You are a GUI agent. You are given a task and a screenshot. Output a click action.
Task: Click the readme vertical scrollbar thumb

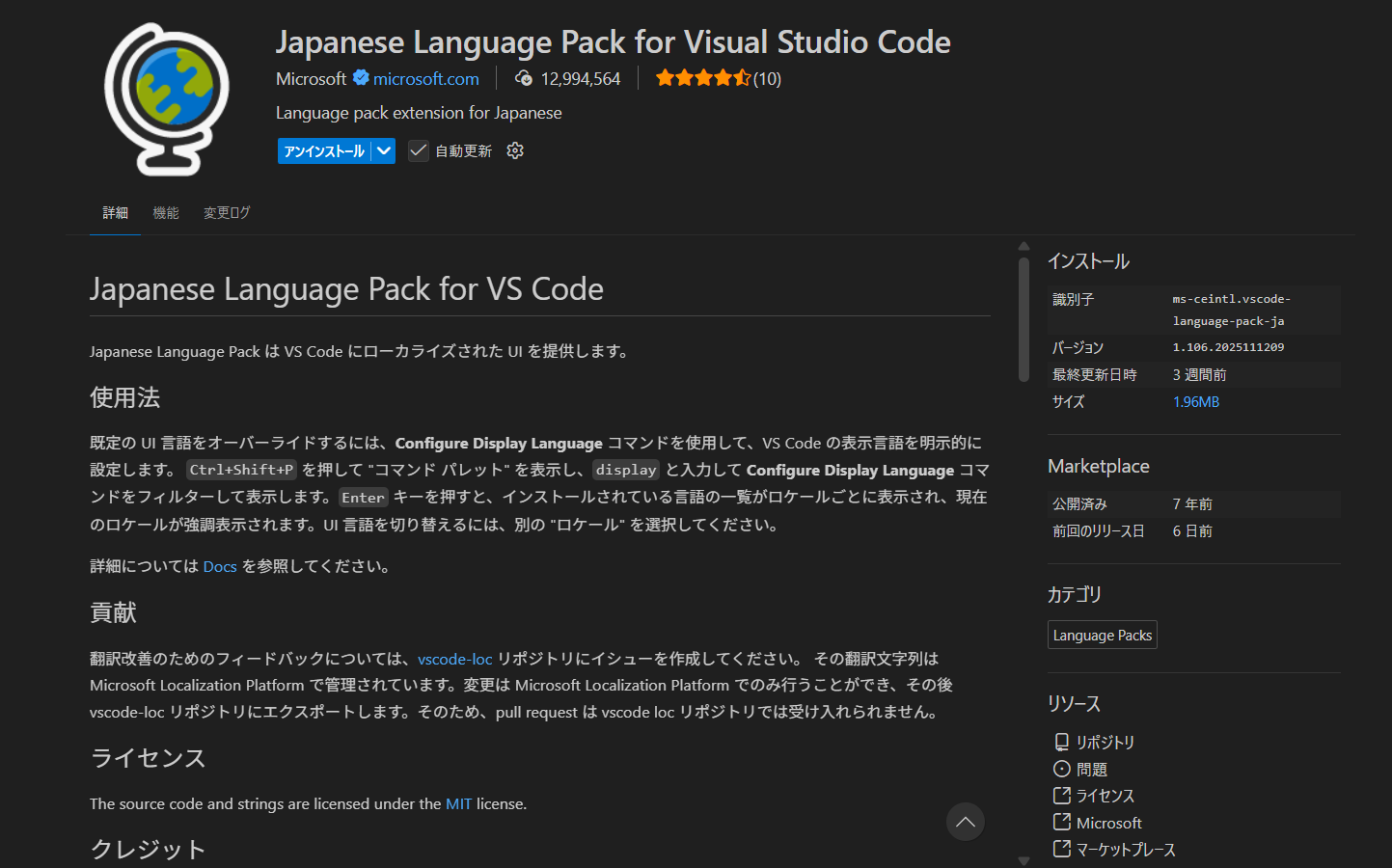click(x=1024, y=318)
